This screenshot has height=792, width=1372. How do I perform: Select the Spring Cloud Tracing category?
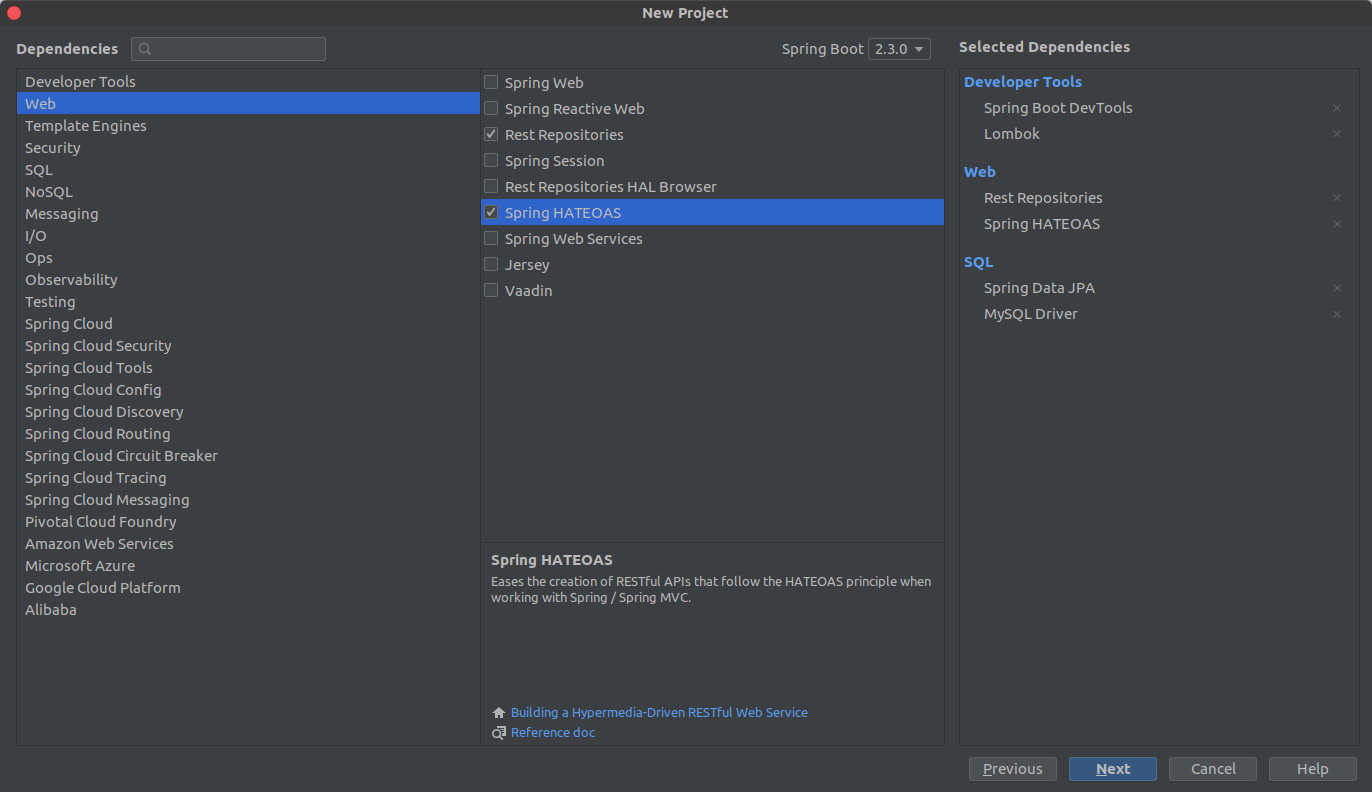248,478
